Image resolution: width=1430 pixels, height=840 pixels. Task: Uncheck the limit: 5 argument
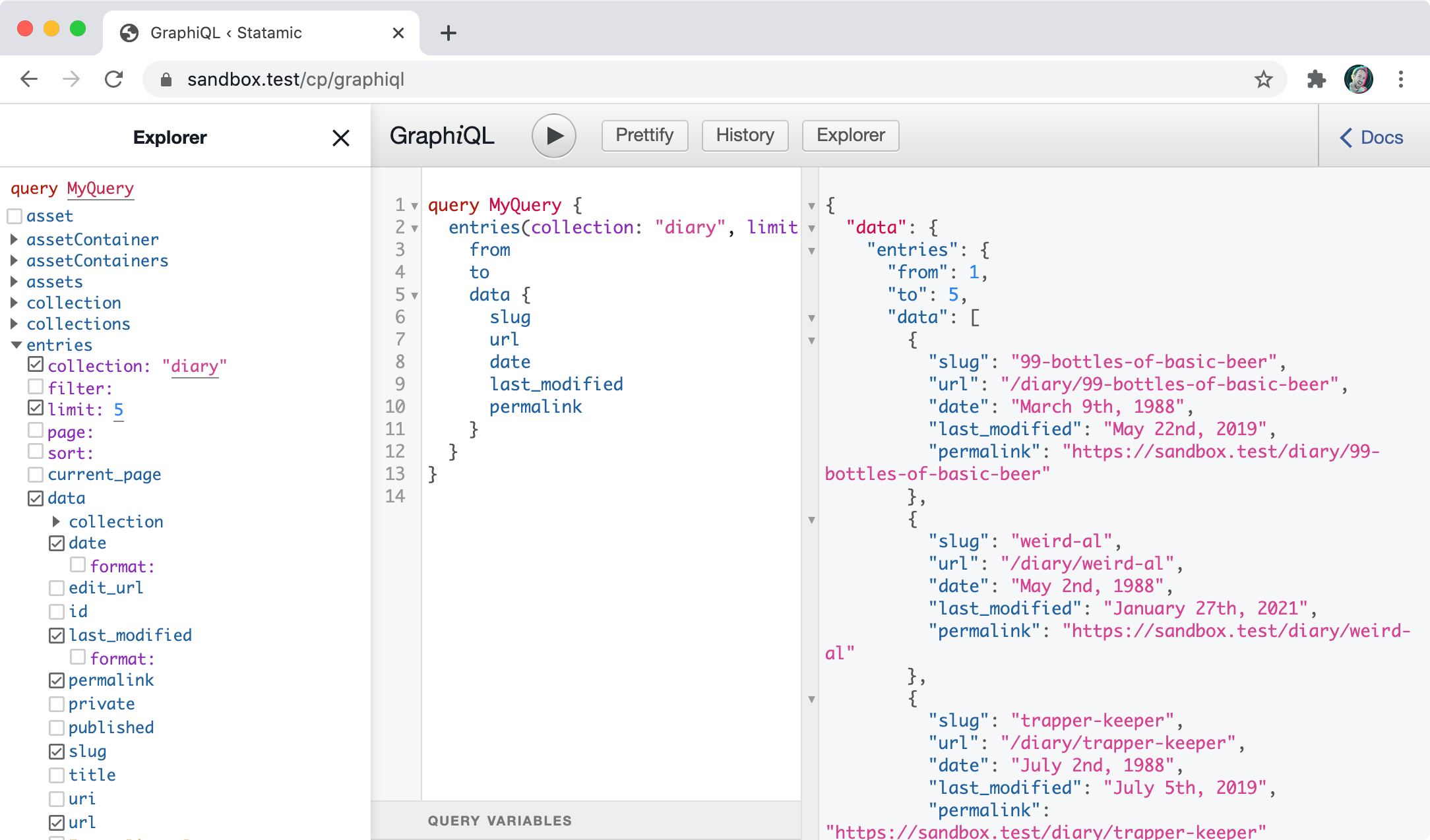(x=36, y=408)
